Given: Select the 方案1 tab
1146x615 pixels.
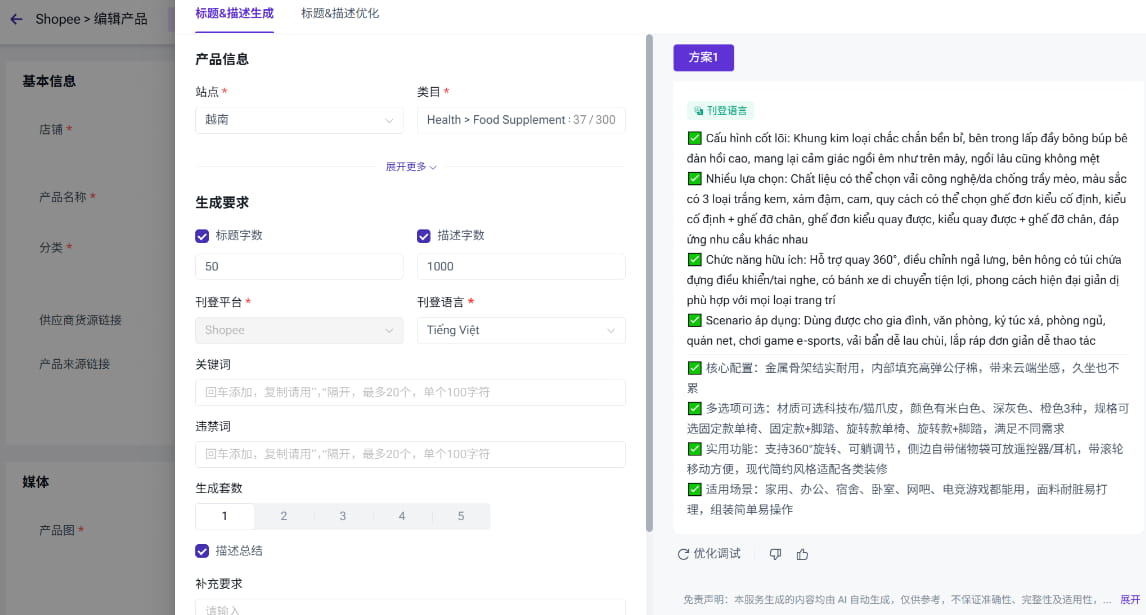Looking at the screenshot, I should click(703, 58).
